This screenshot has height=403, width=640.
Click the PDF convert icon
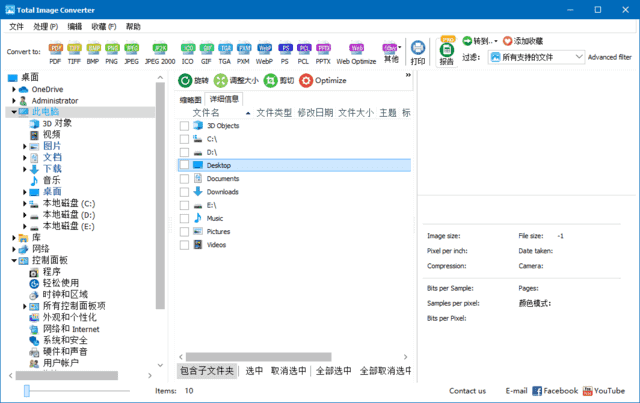click(x=55, y=51)
